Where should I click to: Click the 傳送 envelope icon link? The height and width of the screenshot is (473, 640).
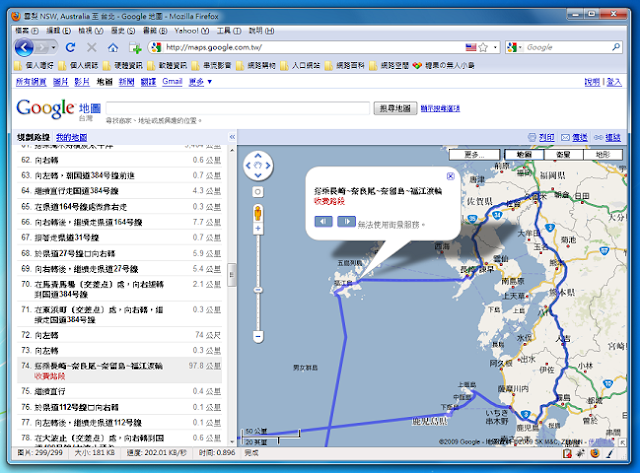click(x=574, y=138)
